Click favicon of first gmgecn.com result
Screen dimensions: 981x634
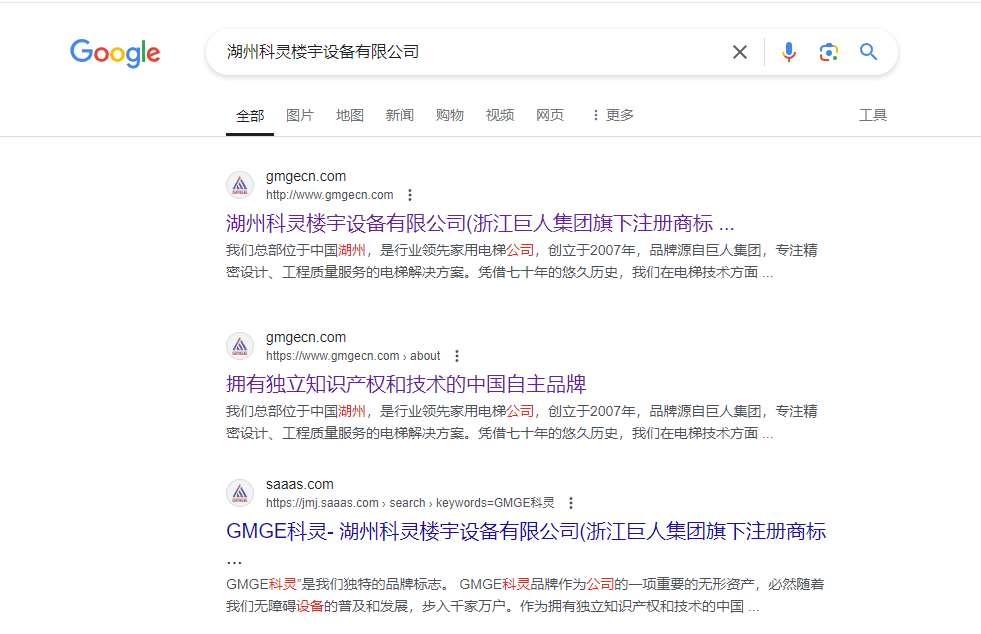[x=240, y=185]
